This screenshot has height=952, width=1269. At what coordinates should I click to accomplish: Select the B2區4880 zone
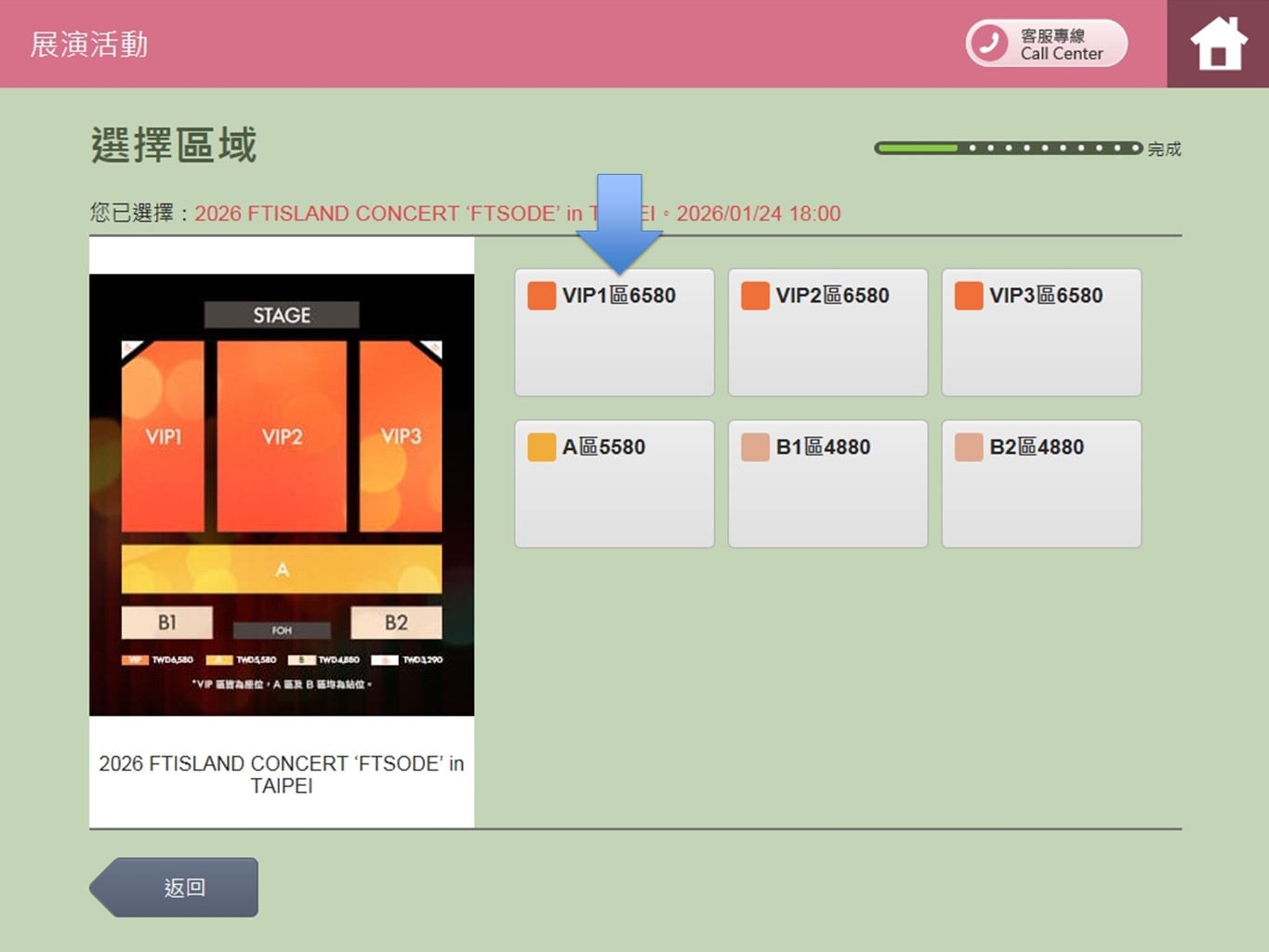pyautogui.click(x=1040, y=483)
